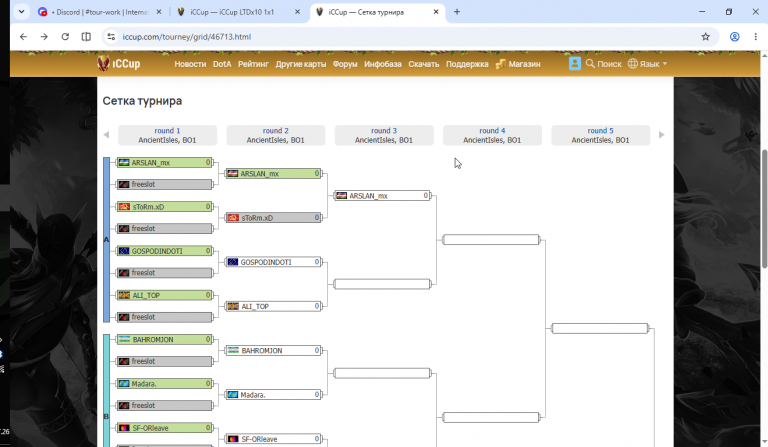Click SF-ORleave flag in round 1

(x=124, y=428)
